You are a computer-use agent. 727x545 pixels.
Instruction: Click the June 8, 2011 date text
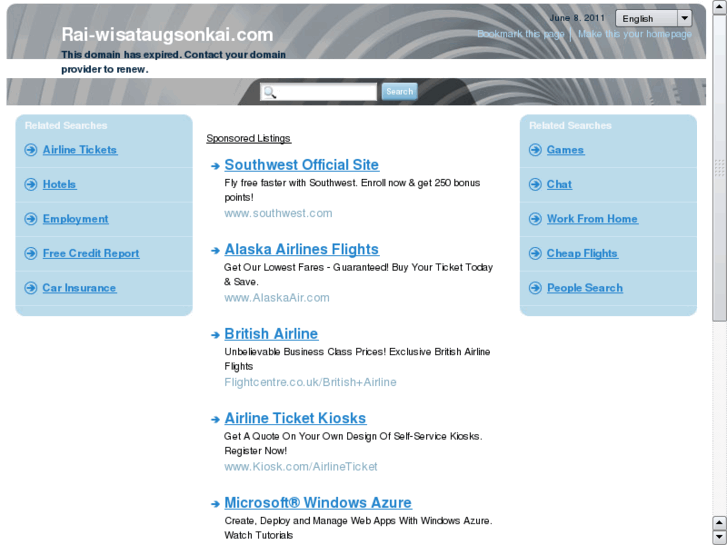tap(577, 18)
